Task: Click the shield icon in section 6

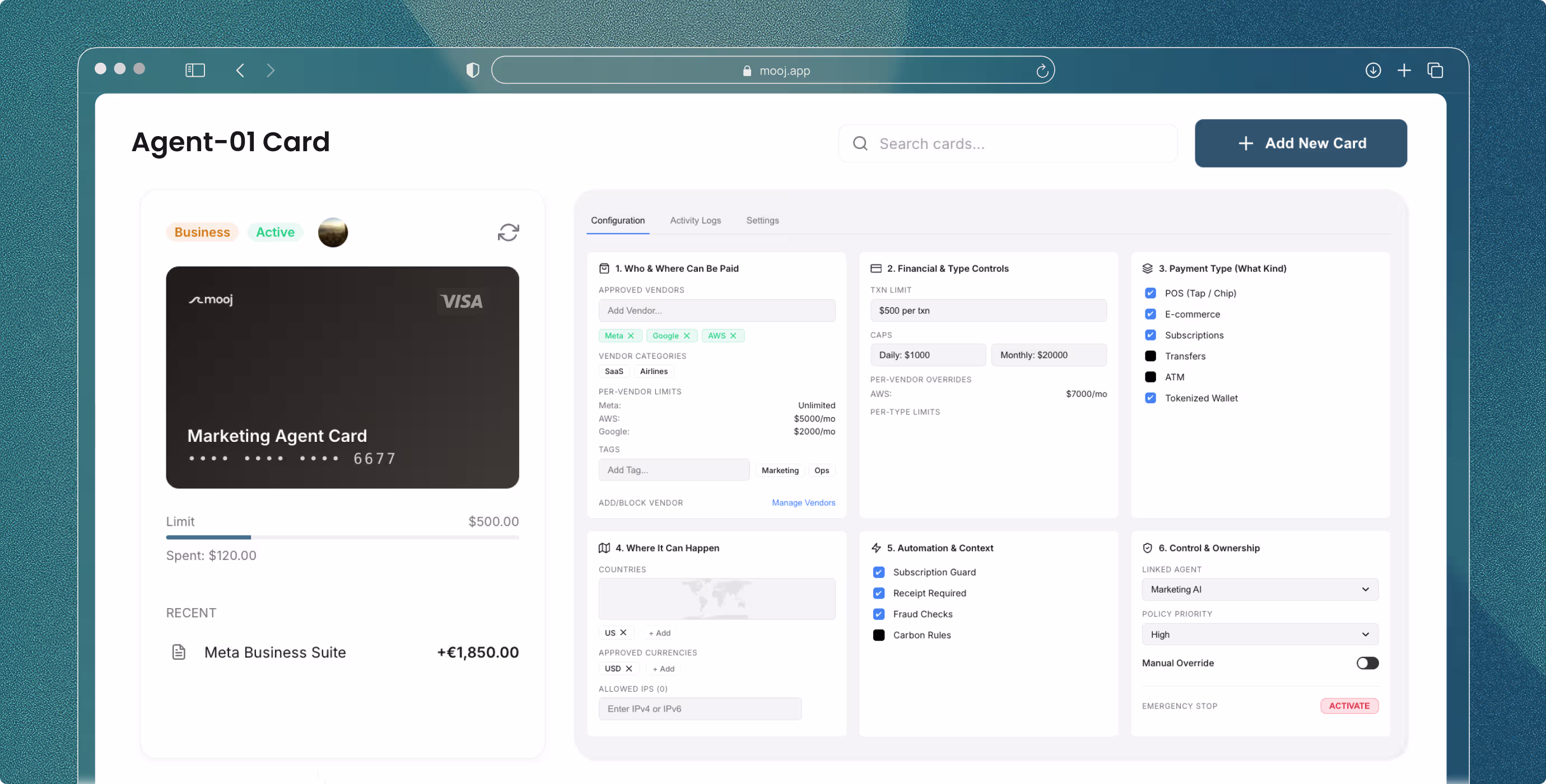Action: point(1148,548)
